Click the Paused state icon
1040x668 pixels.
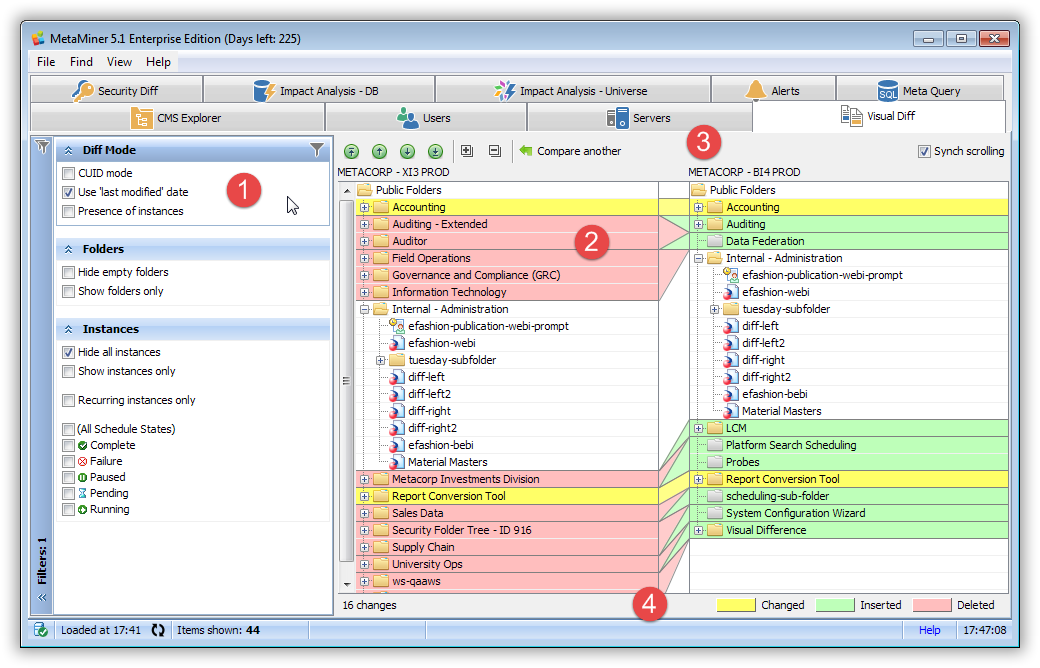(x=82, y=478)
